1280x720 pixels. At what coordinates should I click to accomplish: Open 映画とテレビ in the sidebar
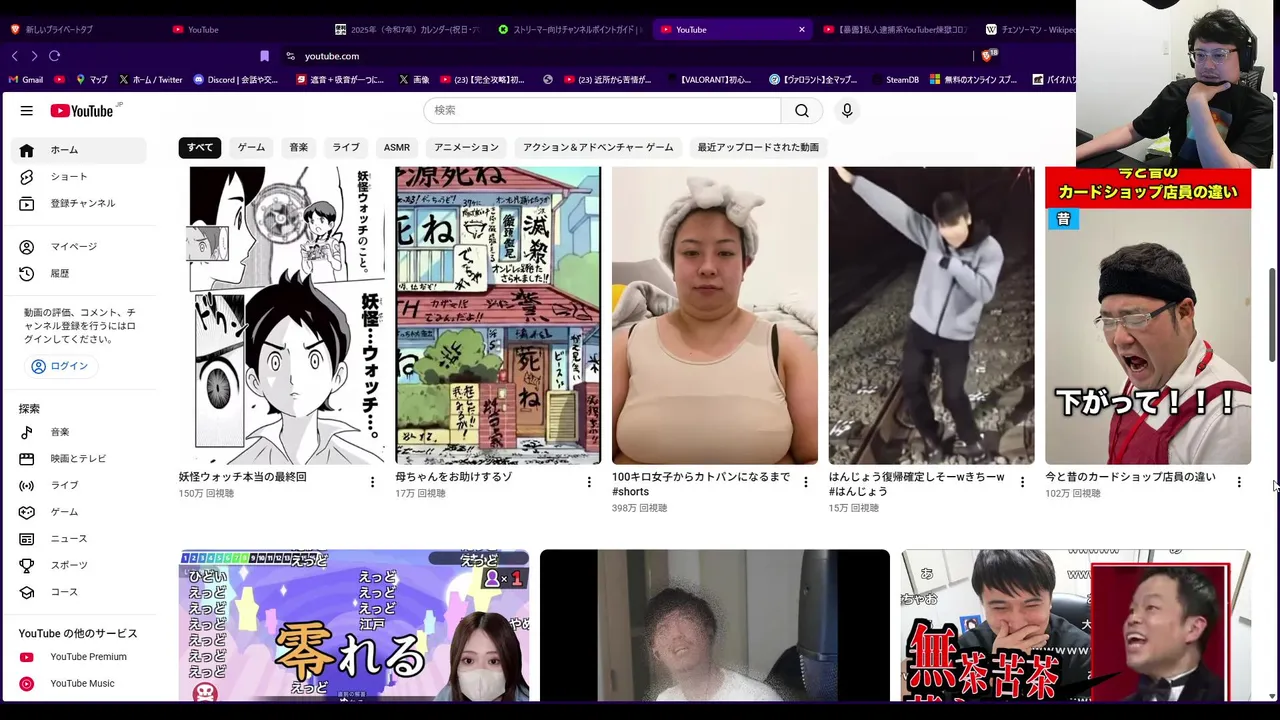(x=78, y=459)
